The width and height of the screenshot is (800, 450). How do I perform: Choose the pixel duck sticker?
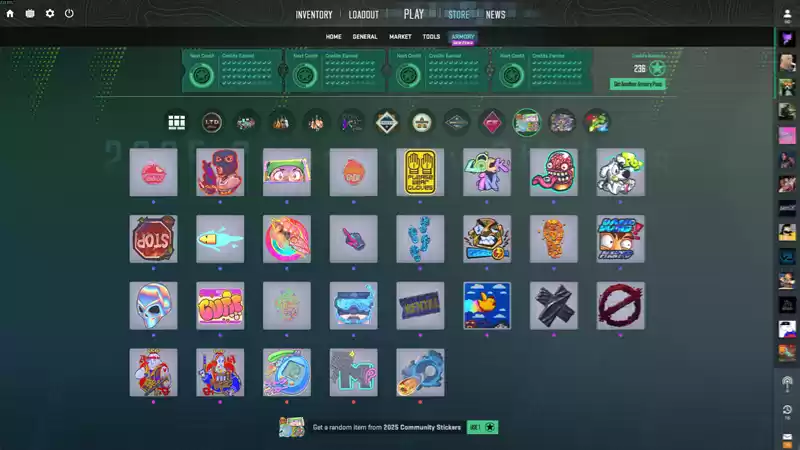pyautogui.click(x=487, y=305)
